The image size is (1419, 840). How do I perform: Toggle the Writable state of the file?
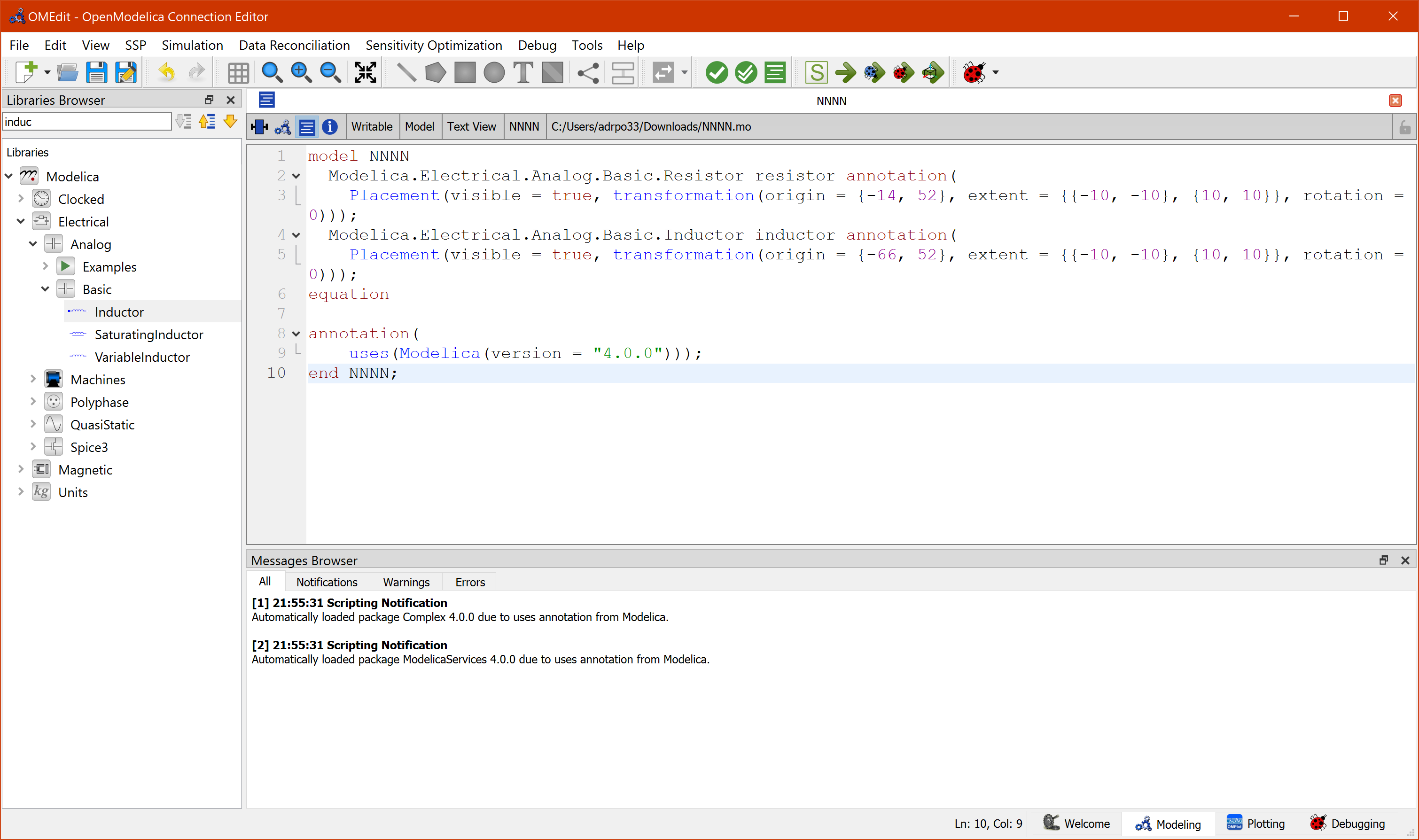(372, 126)
